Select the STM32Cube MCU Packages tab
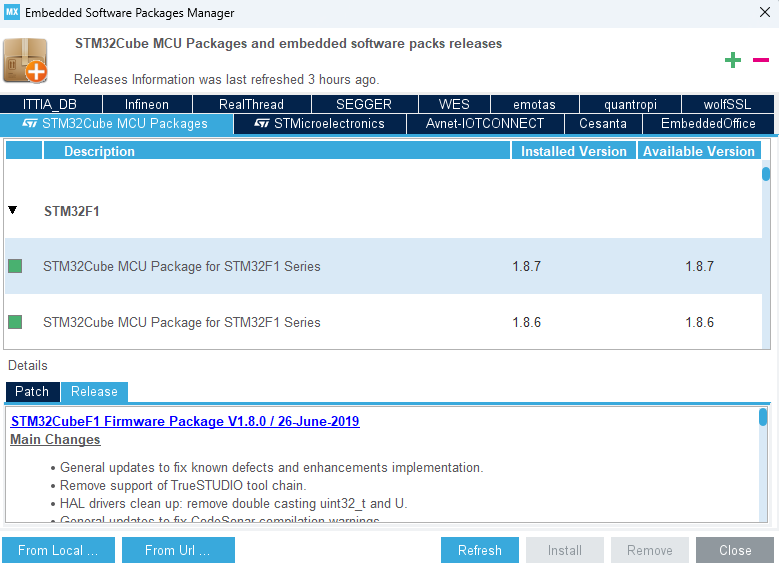This screenshot has width=779, height=564. coord(116,124)
